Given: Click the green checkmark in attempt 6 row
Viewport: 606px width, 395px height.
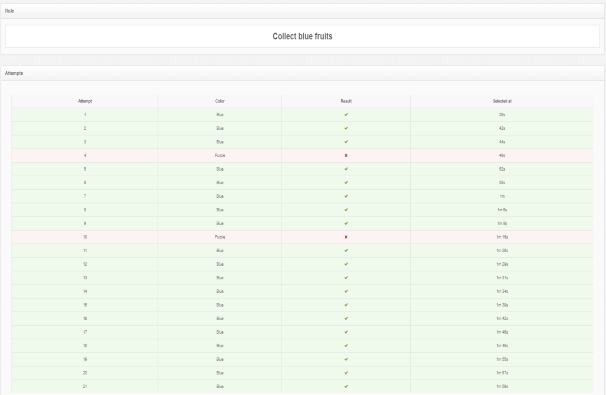Looking at the screenshot, I should [346, 182].
